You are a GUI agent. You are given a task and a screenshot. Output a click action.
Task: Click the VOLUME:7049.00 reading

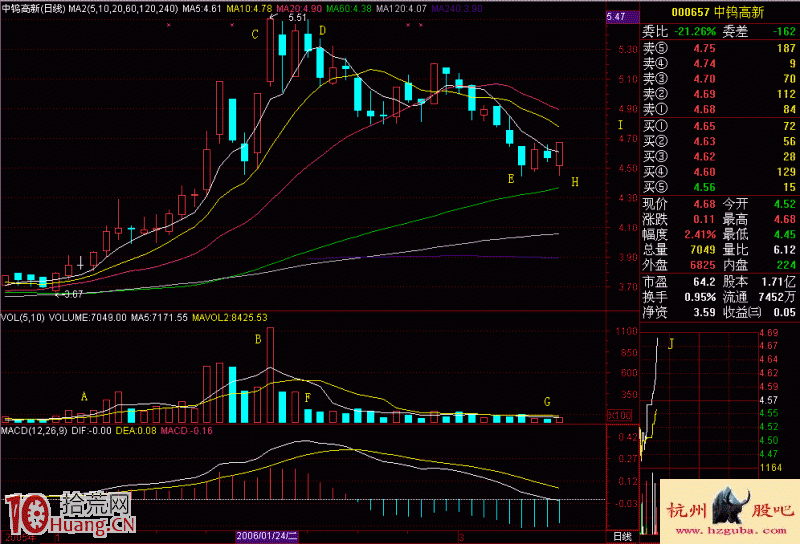pyautogui.click(x=87, y=317)
